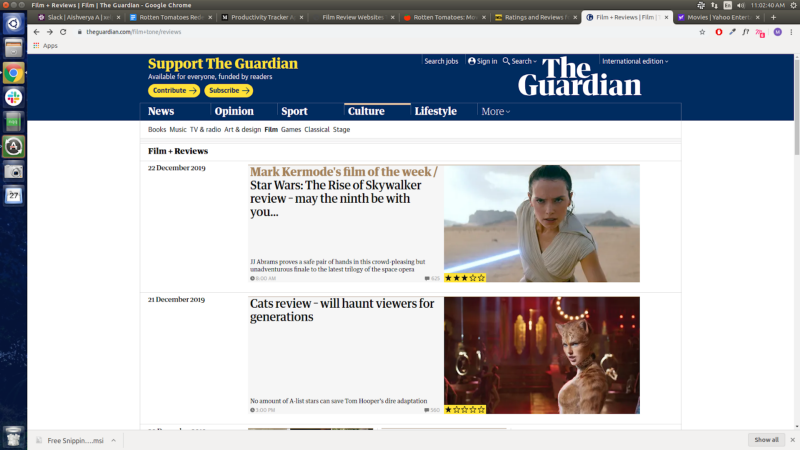The width and height of the screenshot is (800, 450).
Task: Open new Chrome tab
Action: [773, 17]
